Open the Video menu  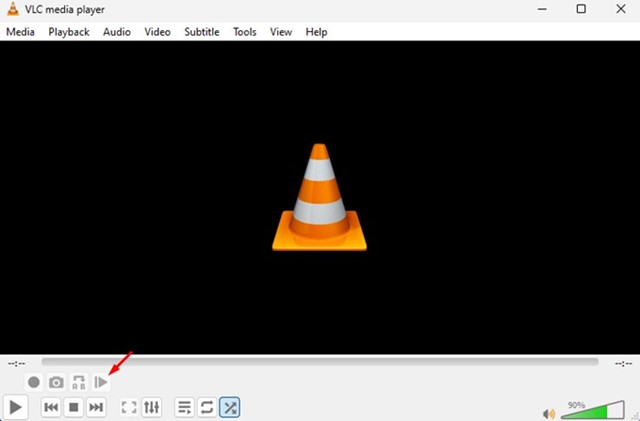pos(157,32)
